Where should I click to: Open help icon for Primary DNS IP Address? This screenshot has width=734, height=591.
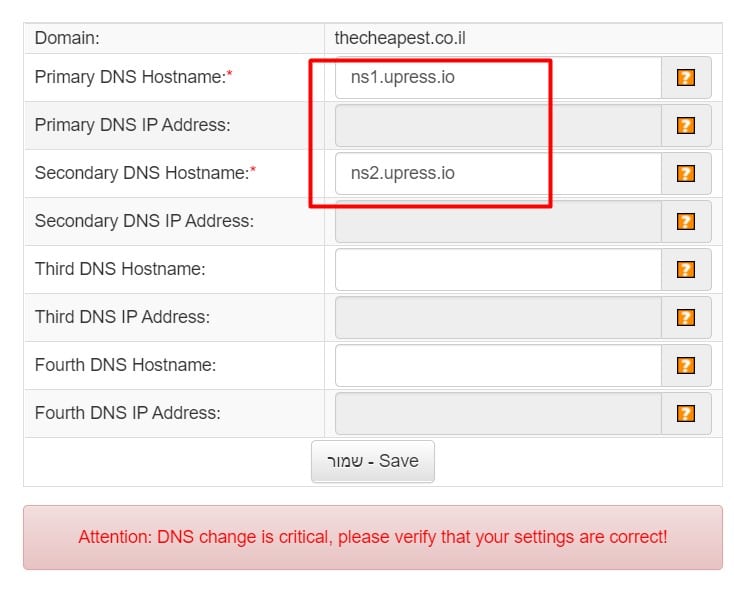686,125
